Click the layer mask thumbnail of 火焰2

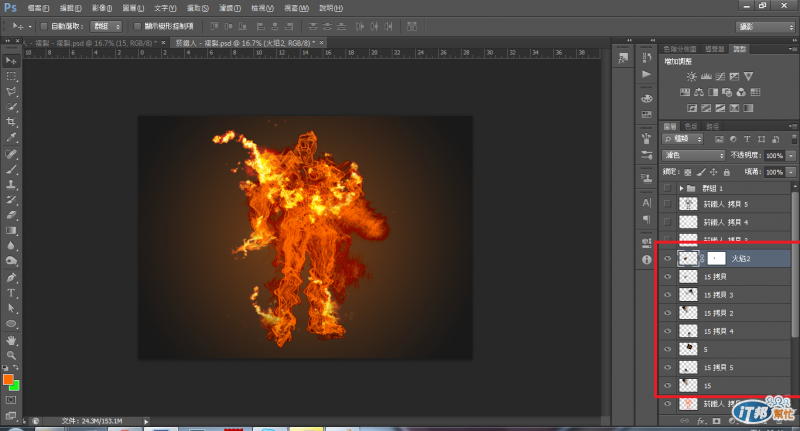[716, 259]
